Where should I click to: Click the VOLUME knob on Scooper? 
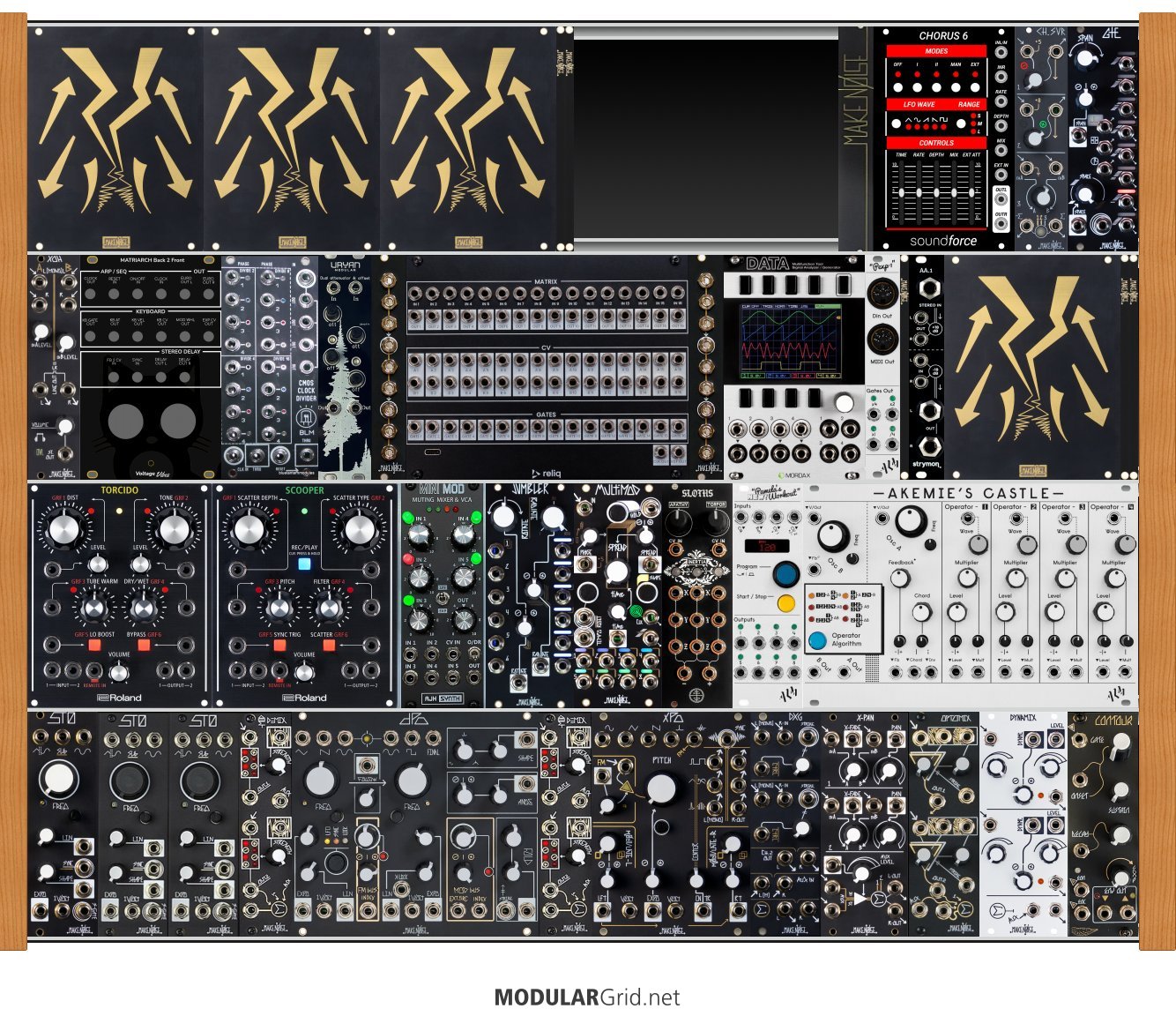point(304,673)
